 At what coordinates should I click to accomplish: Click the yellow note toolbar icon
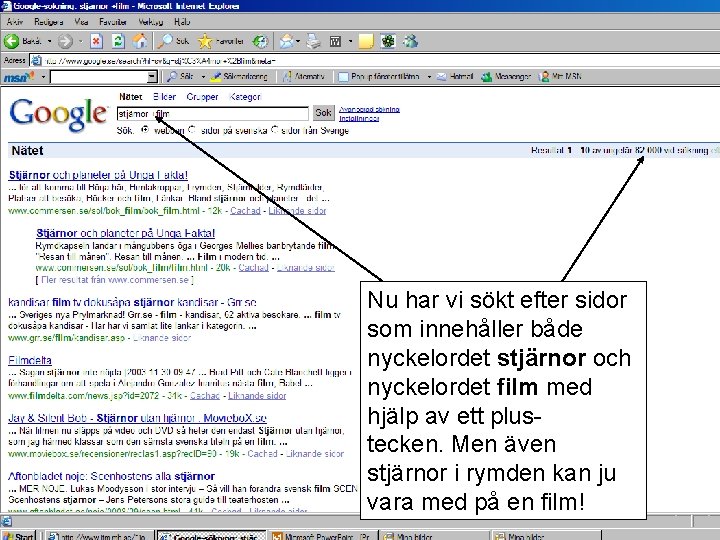(366, 41)
